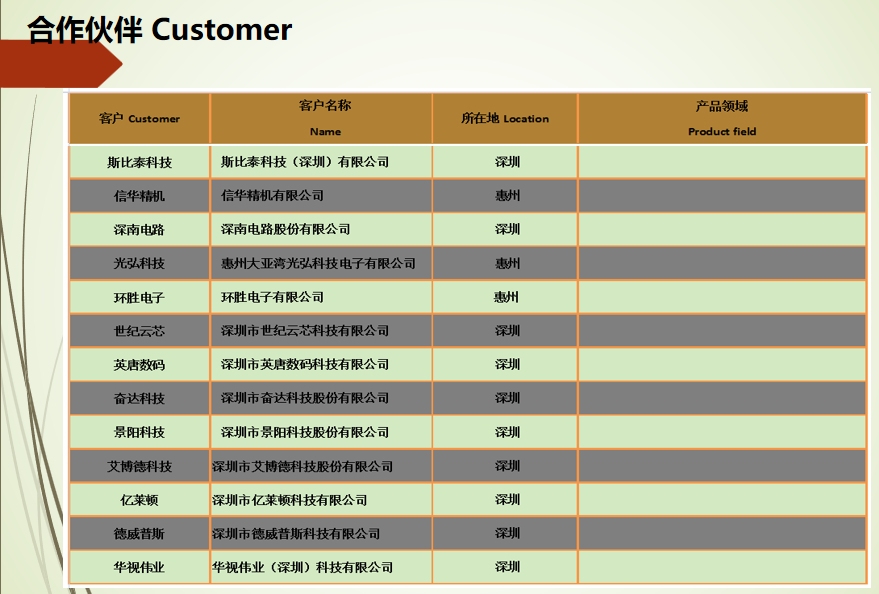Viewport: 879px width, 594px height.
Task: Click 深圳 location in 艾博德科技 row
Action: coord(507,466)
